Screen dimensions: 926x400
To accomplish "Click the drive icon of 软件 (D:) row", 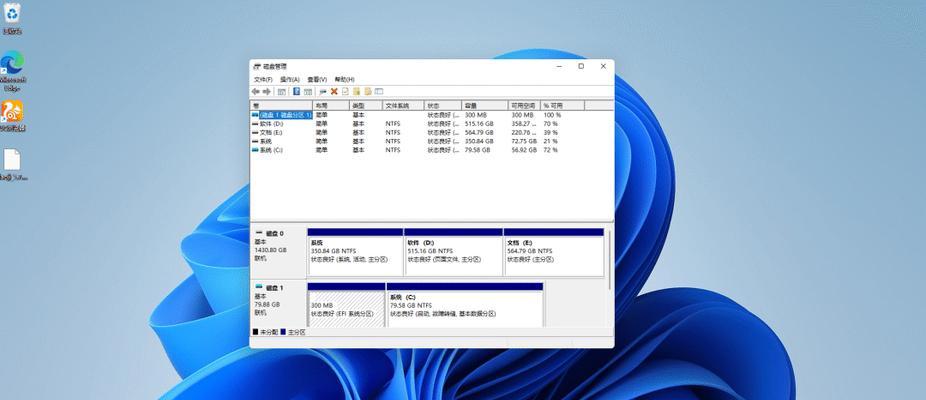I will [x=255, y=124].
